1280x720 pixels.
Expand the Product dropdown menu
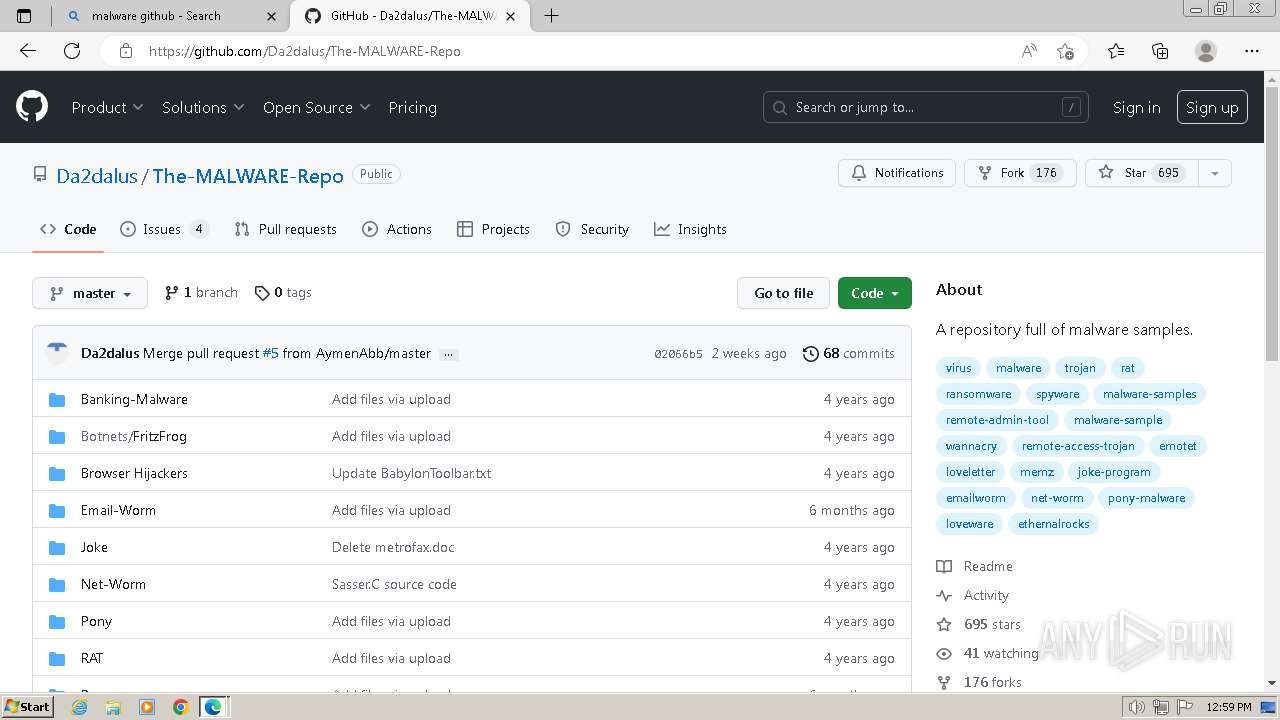pyautogui.click(x=107, y=107)
